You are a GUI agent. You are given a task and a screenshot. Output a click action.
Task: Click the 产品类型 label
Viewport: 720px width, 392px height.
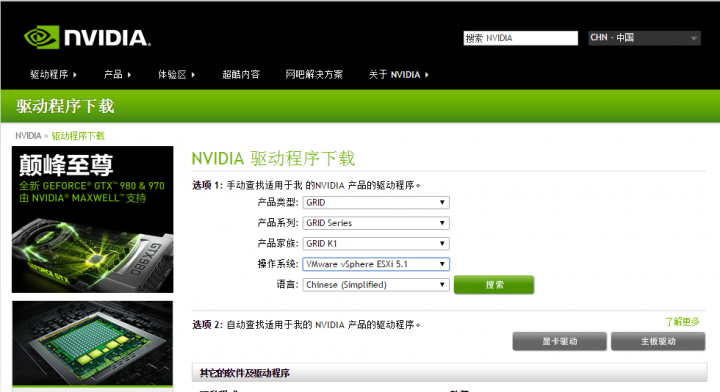(x=278, y=202)
